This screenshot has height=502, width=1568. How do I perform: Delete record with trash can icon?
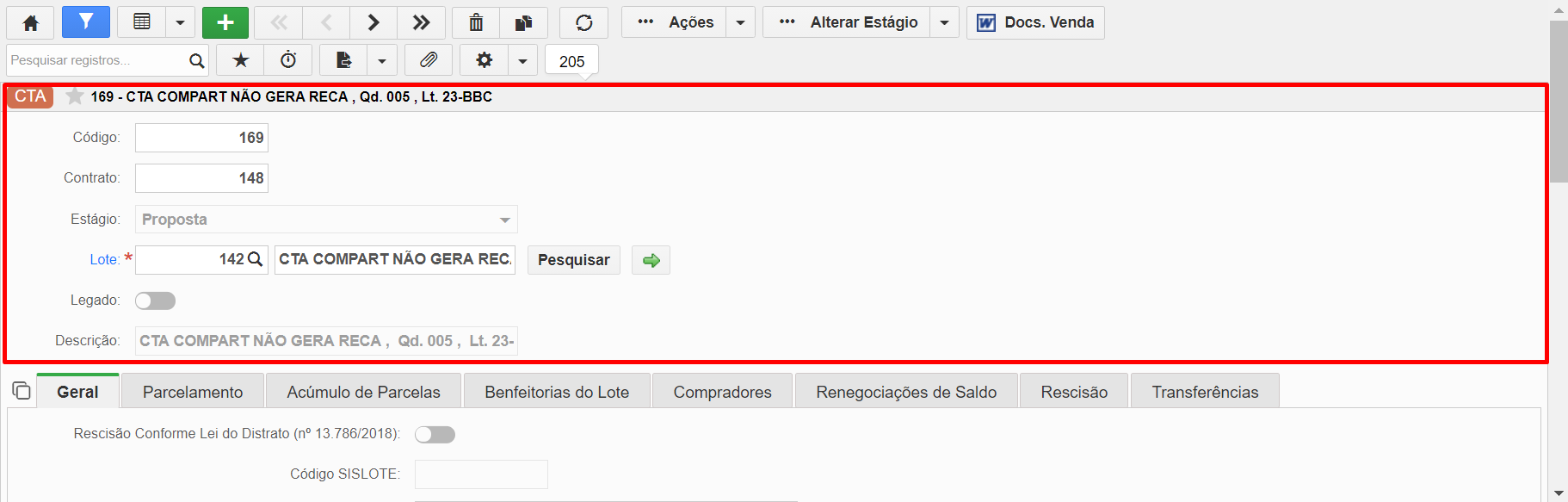pyautogui.click(x=476, y=22)
